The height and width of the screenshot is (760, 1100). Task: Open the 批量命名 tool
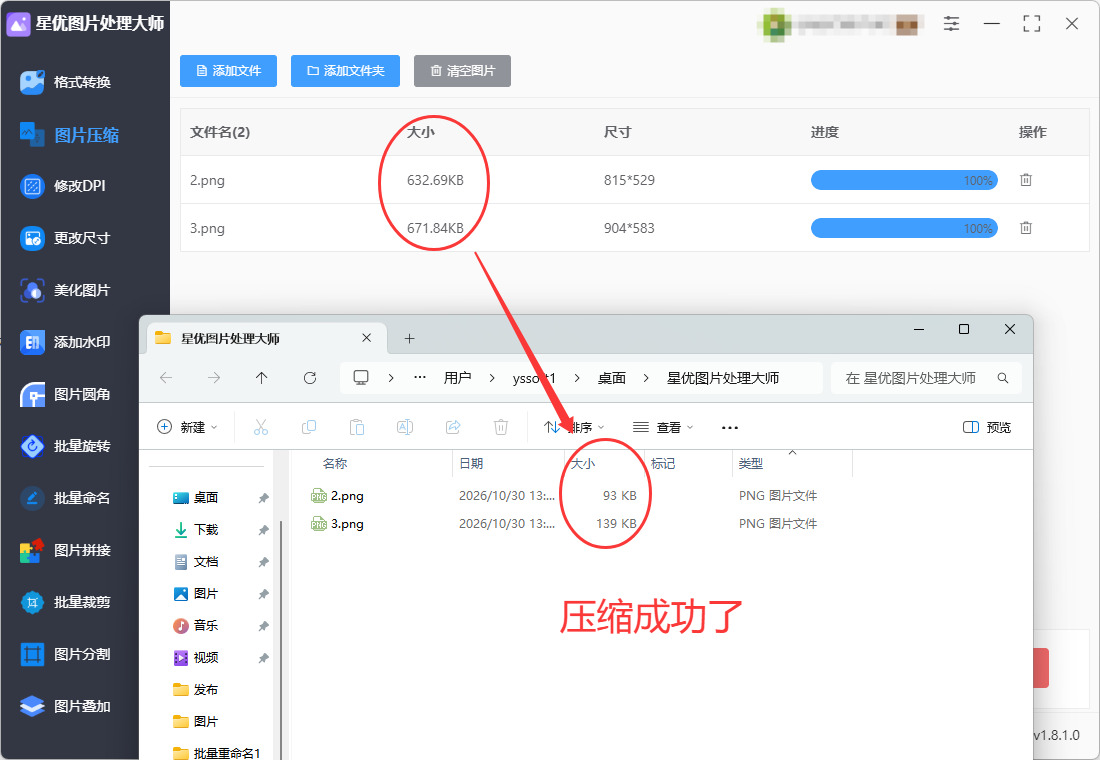click(65, 498)
